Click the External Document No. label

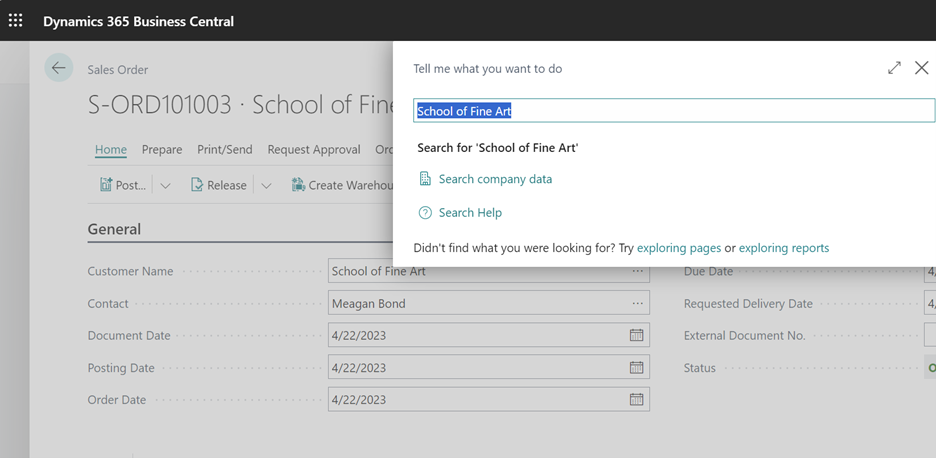[744, 336]
